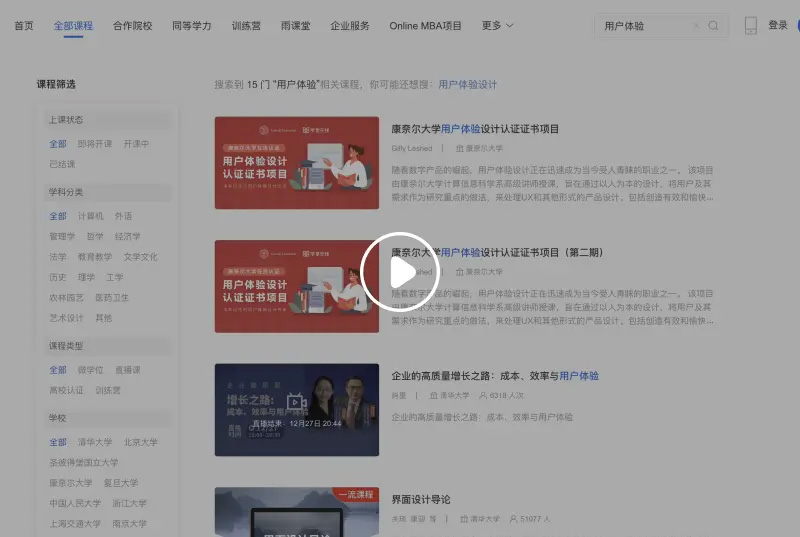Open the first 用户体验设计认证证书项目 thumbnail

click(297, 163)
